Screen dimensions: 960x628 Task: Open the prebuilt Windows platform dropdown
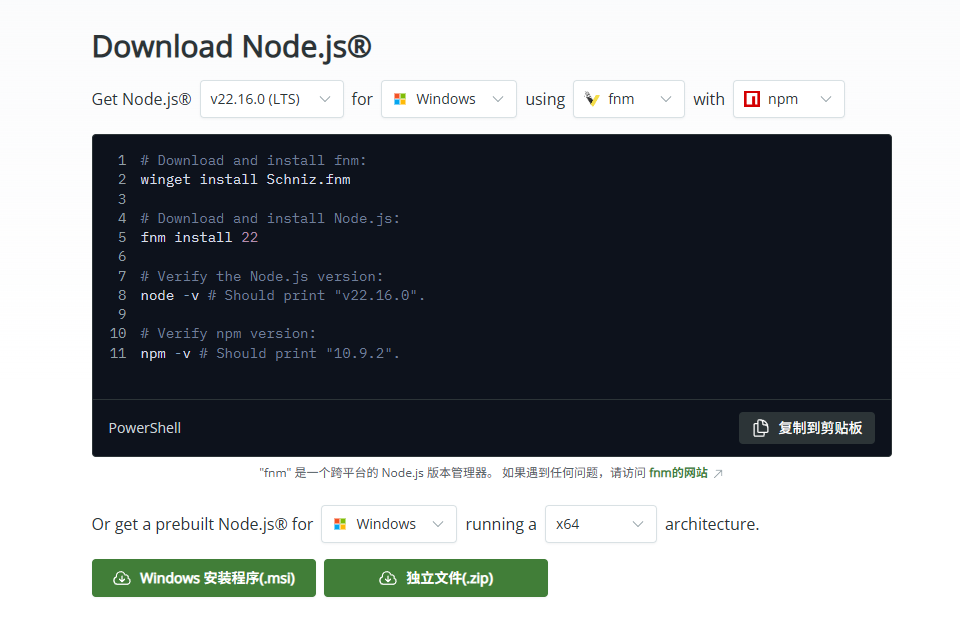tap(388, 524)
